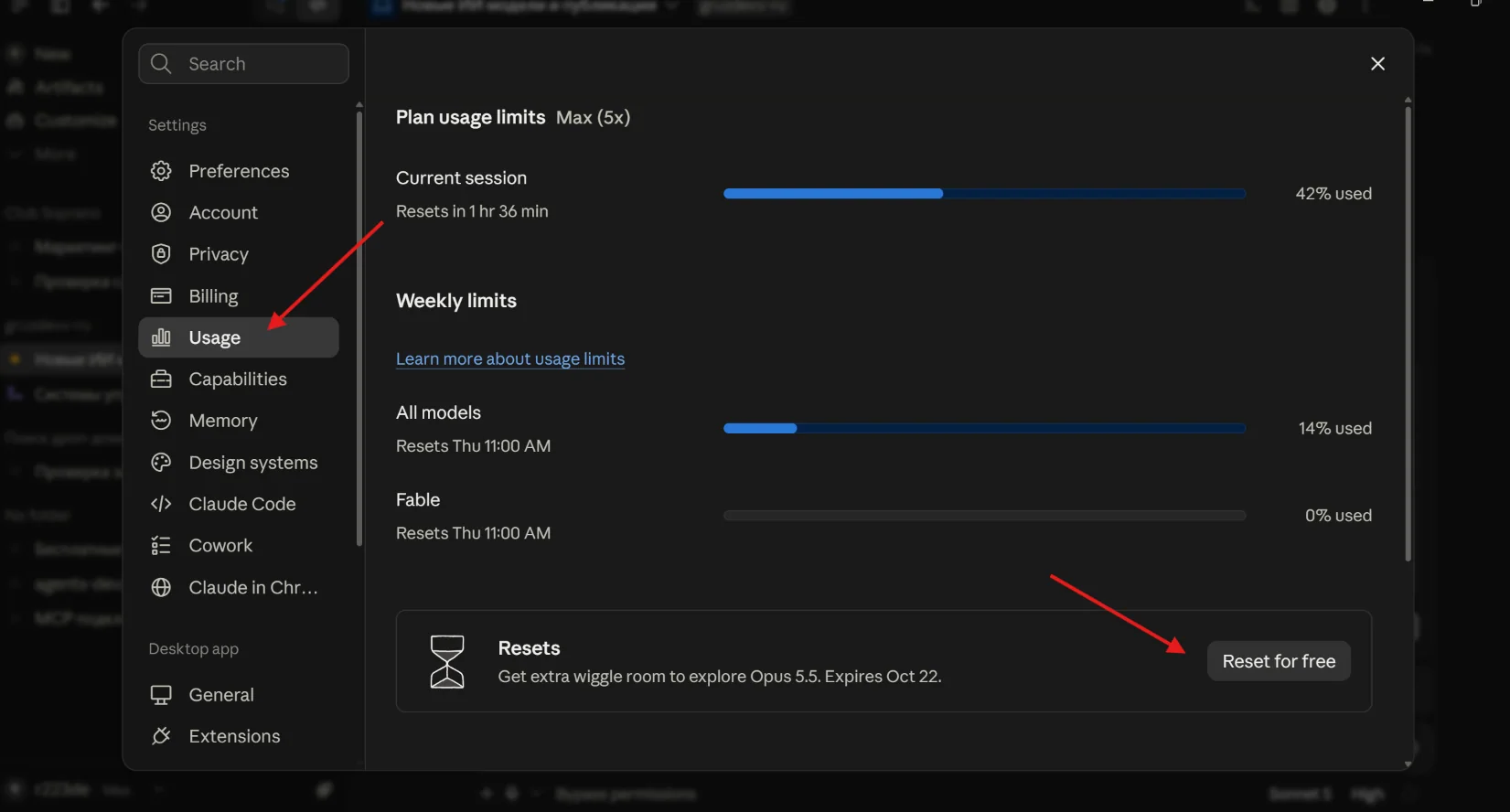Open Design systems settings

[239, 462]
